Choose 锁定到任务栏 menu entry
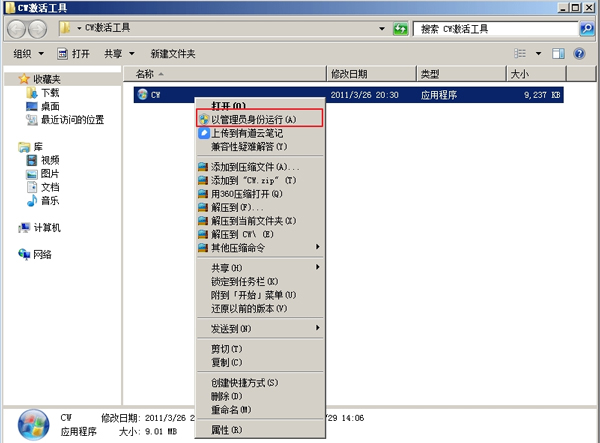Viewport: 600px width, 443px height. (x=260, y=282)
